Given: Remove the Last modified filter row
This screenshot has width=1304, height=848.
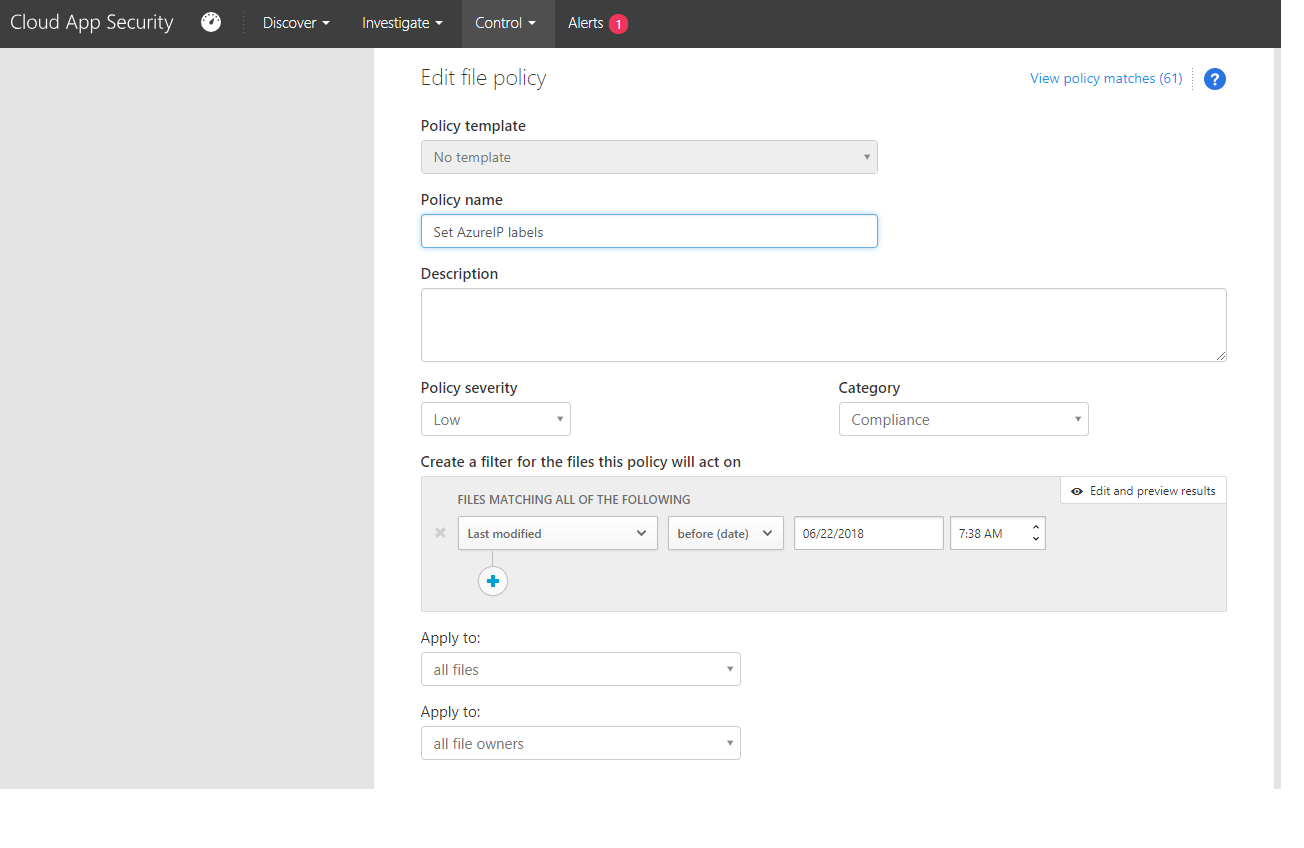Looking at the screenshot, I should 440,533.
